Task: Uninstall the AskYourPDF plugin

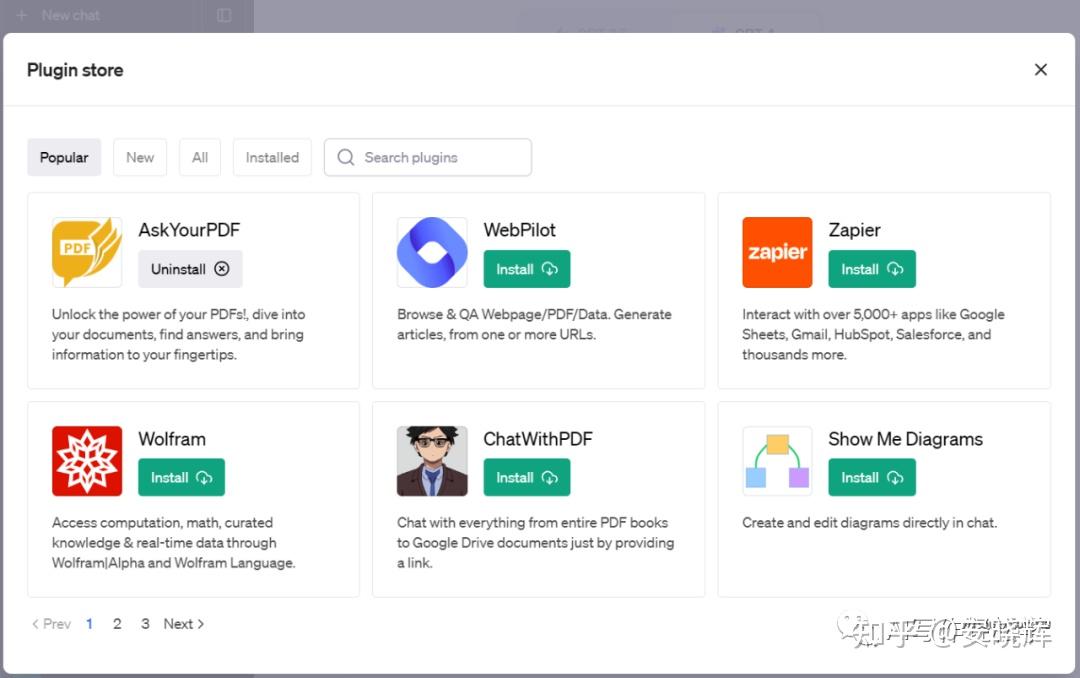Action: pyautogui.click(x=190, y=269)
